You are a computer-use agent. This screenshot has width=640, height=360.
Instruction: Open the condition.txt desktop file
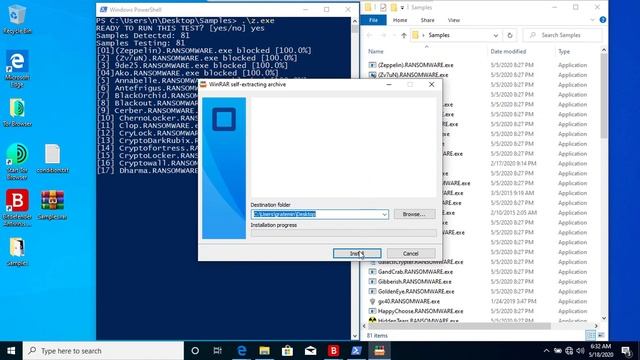point(52,159)
